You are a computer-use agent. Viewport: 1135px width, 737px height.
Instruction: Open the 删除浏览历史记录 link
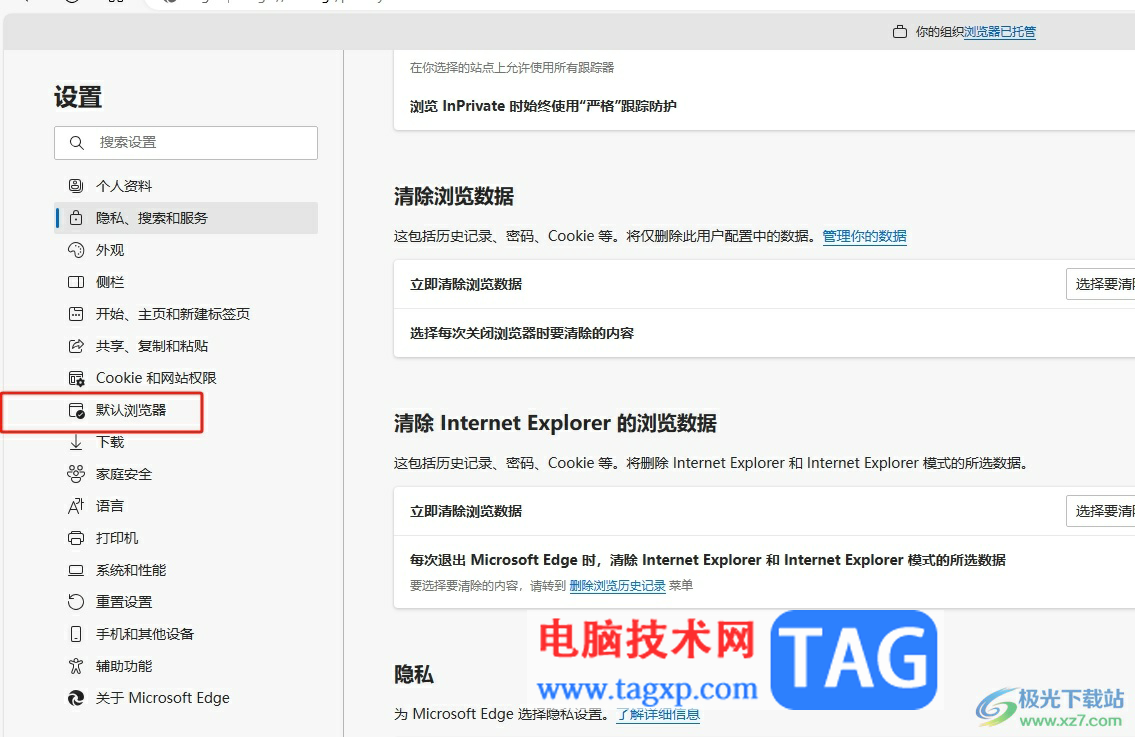(617, 586)
